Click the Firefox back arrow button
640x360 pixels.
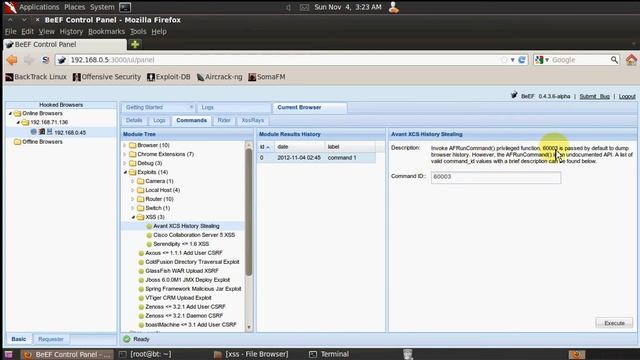click(x=12, y=60)
